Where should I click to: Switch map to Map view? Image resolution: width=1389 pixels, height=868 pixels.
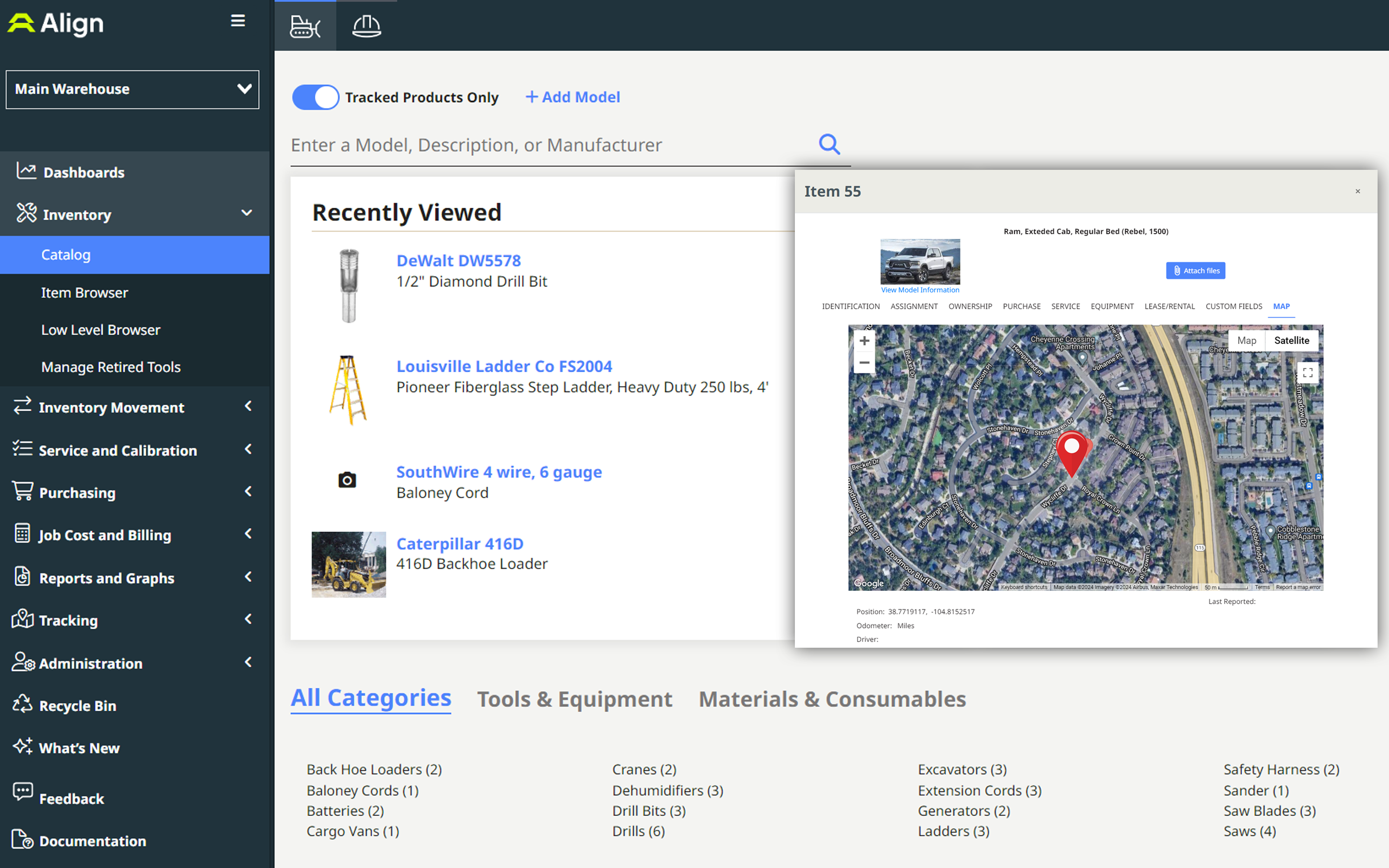[1247, 341]
